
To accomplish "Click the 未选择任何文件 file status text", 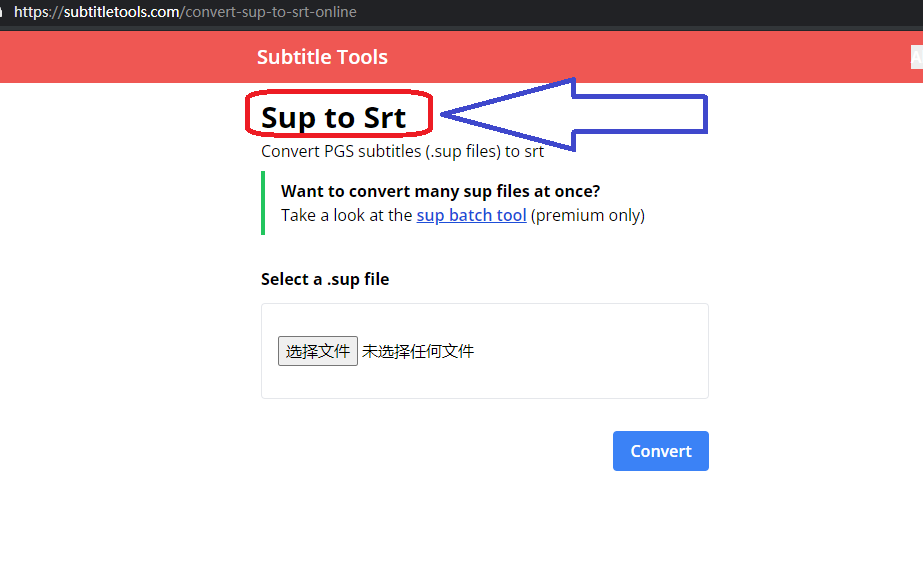I will [x=418, y=351].
